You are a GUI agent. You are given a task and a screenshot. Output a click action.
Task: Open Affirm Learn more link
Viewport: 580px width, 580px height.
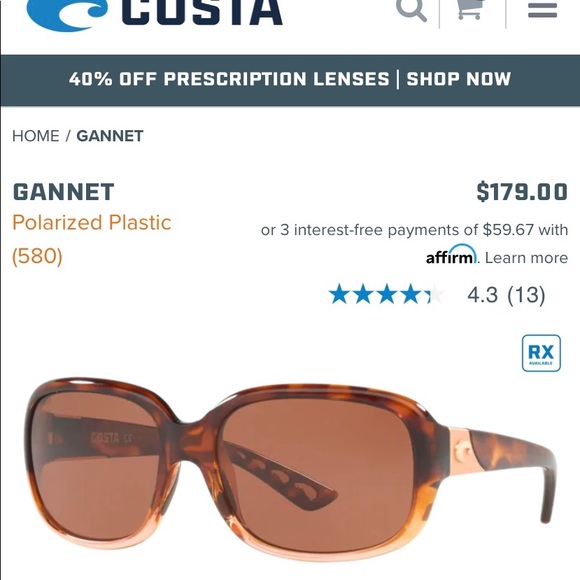[526, 258]
